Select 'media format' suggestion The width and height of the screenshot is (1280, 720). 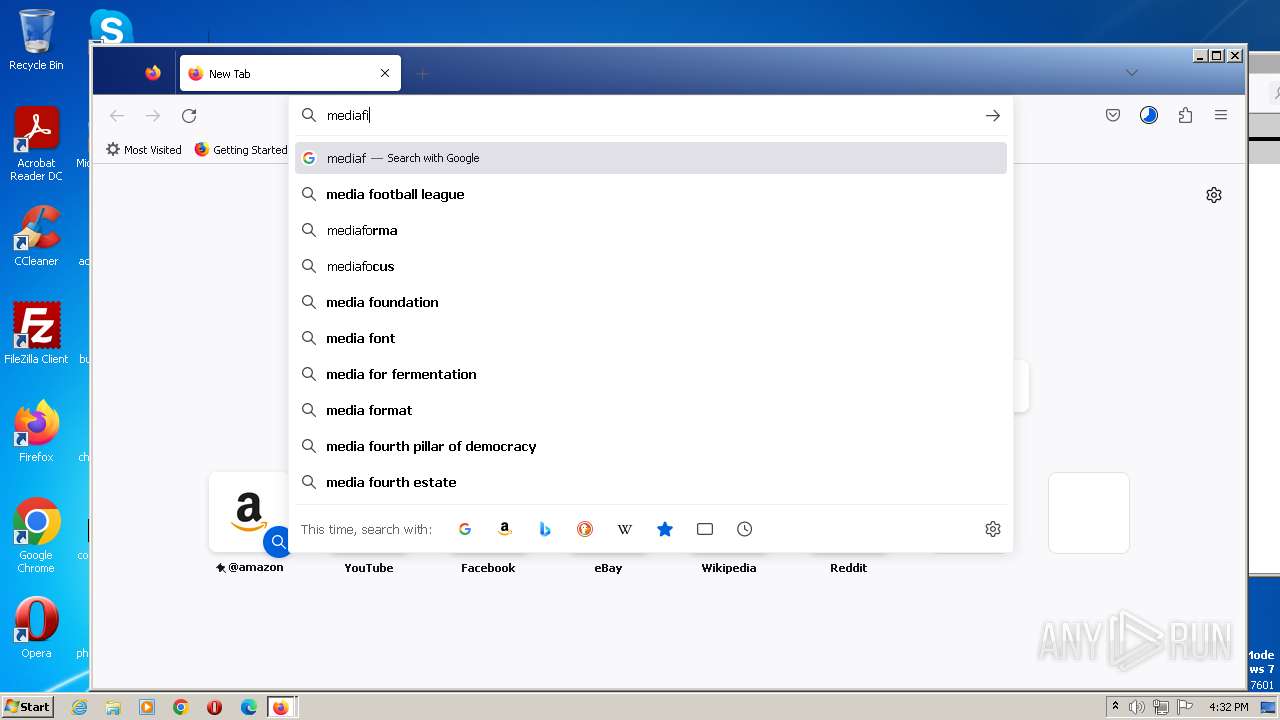pyautogui.click(x=651, y=410)
